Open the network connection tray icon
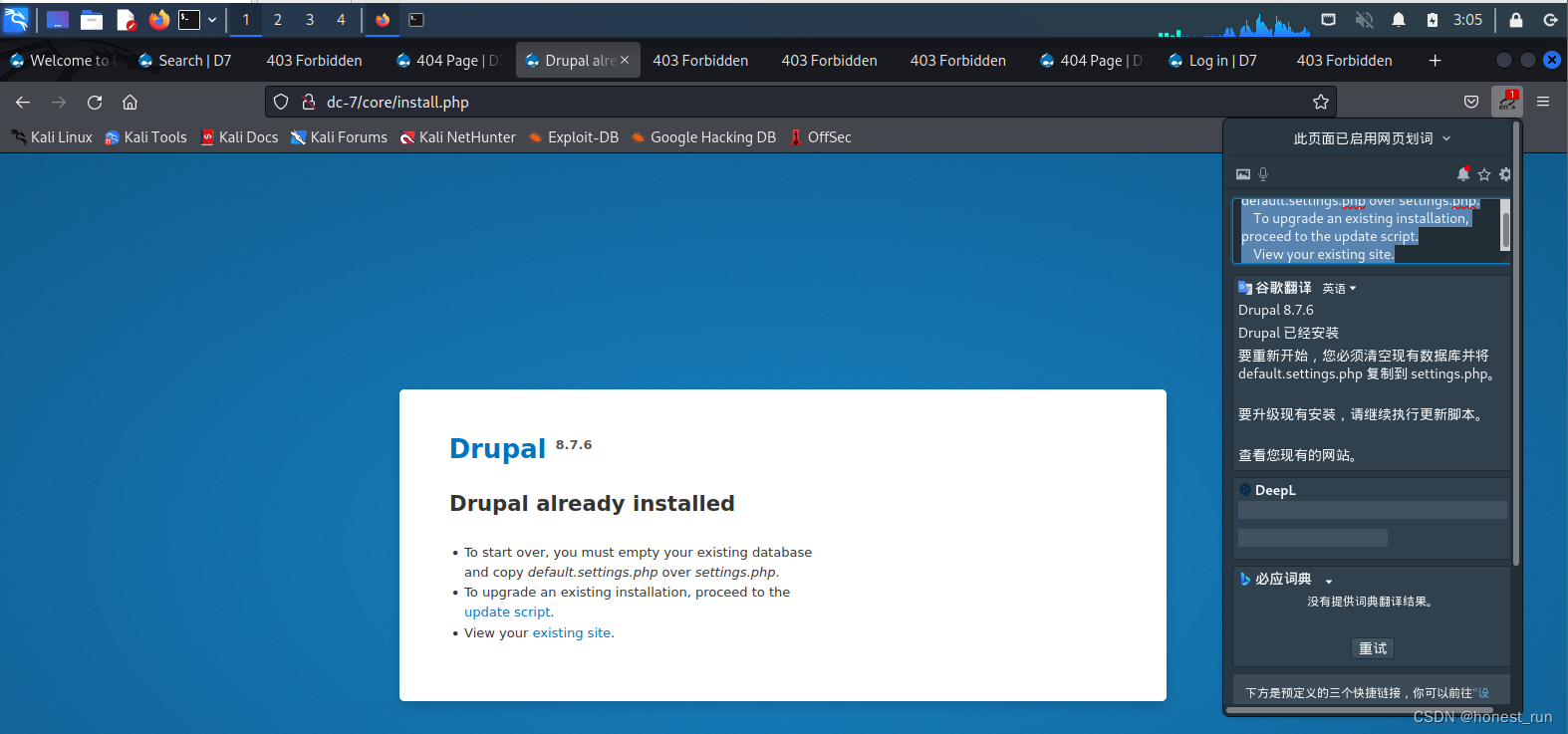 pyautogui.click(x=1328, y=19)
